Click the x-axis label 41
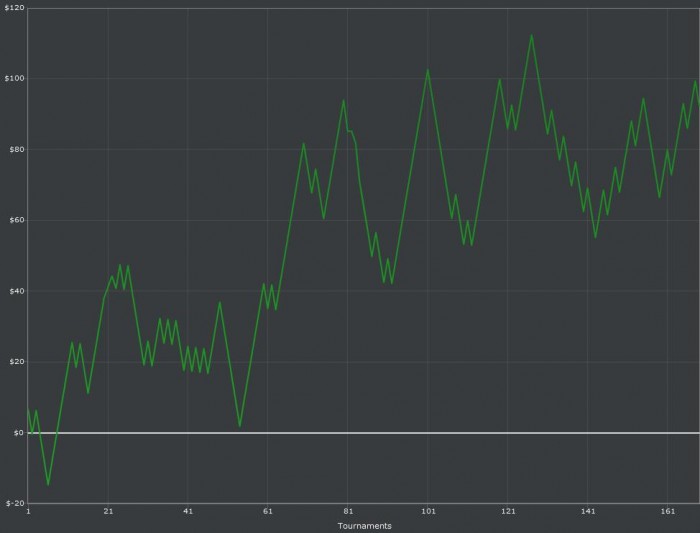Screen dimensions: 700x533 188,511
